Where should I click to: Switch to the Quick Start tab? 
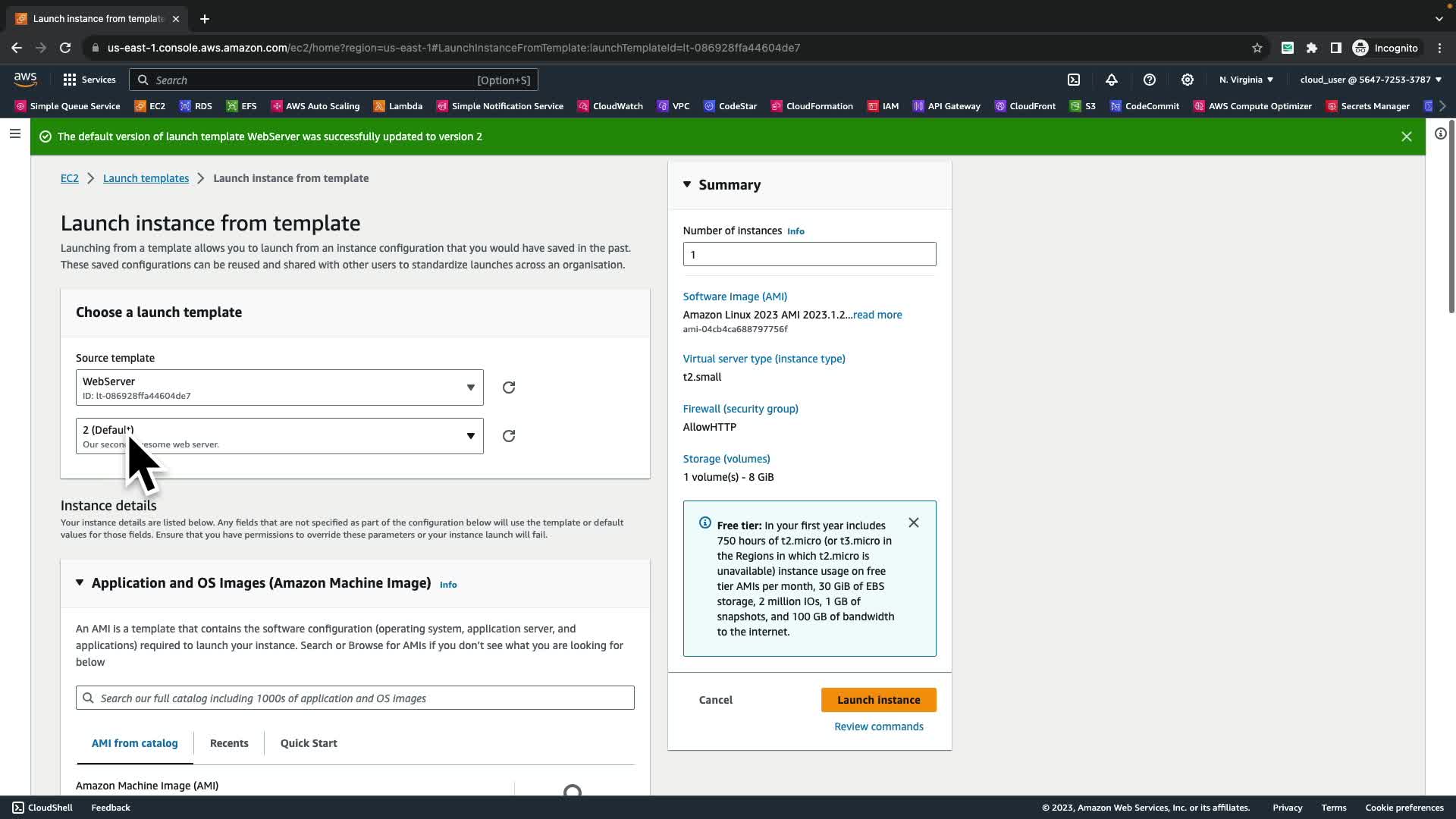pos(309,743)
